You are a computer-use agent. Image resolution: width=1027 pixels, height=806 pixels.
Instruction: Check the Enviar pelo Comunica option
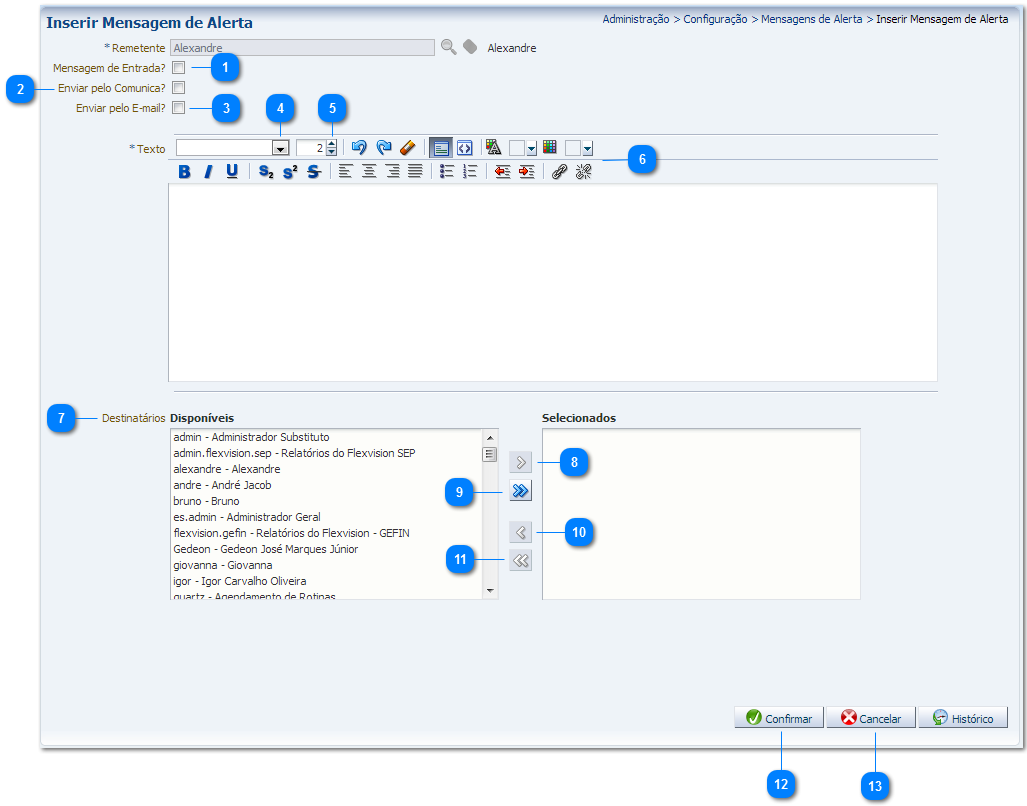[x=178, y=88]
